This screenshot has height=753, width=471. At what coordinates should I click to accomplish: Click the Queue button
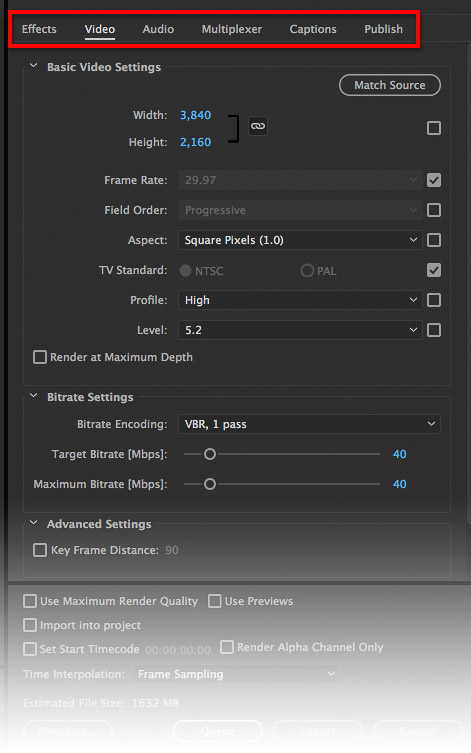pos(218,731)
